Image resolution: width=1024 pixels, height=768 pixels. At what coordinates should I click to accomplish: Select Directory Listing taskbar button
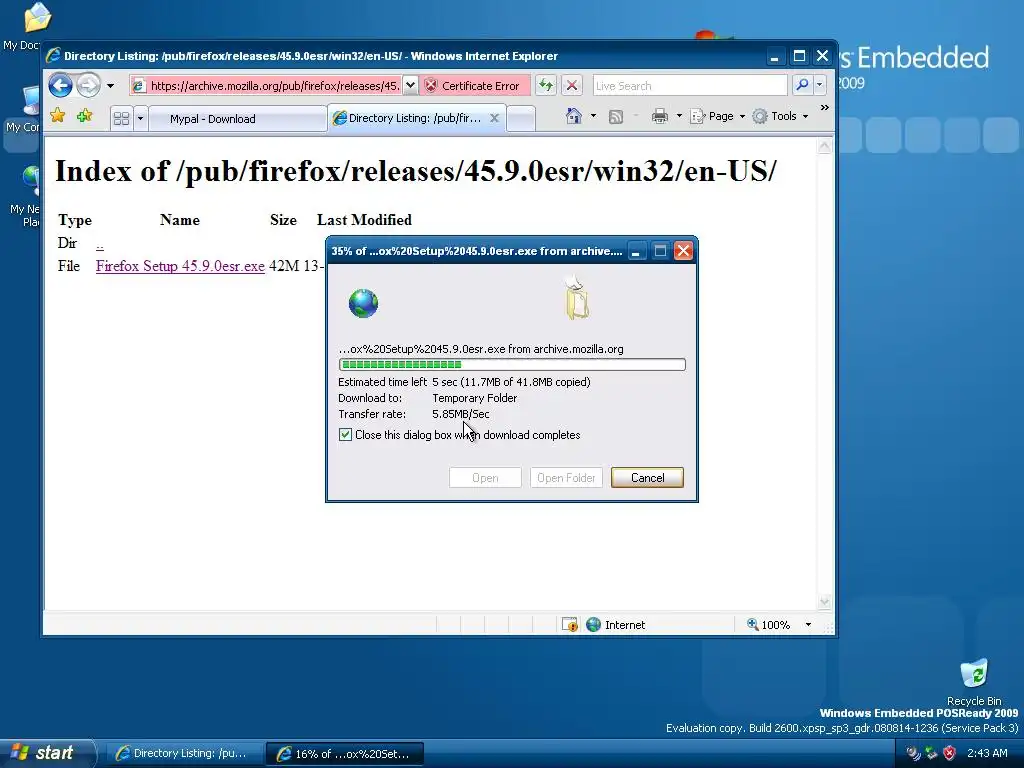click(184, 754)
